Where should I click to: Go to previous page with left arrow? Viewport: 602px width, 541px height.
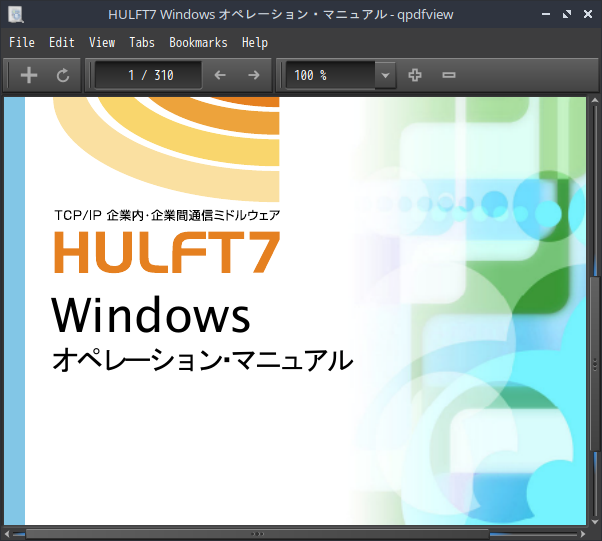220,75
